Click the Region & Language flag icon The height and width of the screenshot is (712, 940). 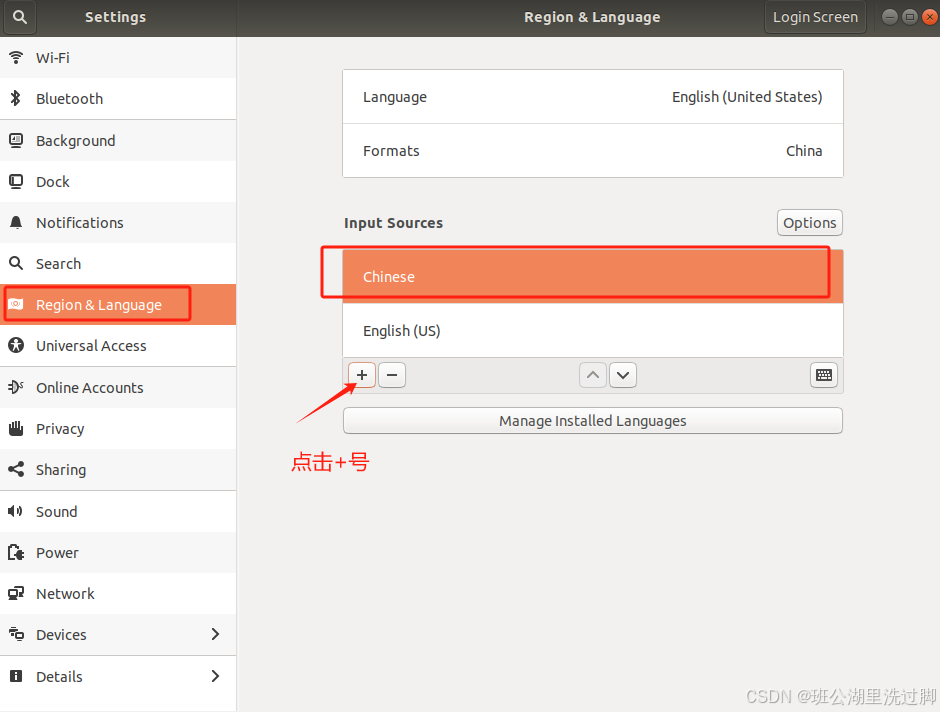16,304
